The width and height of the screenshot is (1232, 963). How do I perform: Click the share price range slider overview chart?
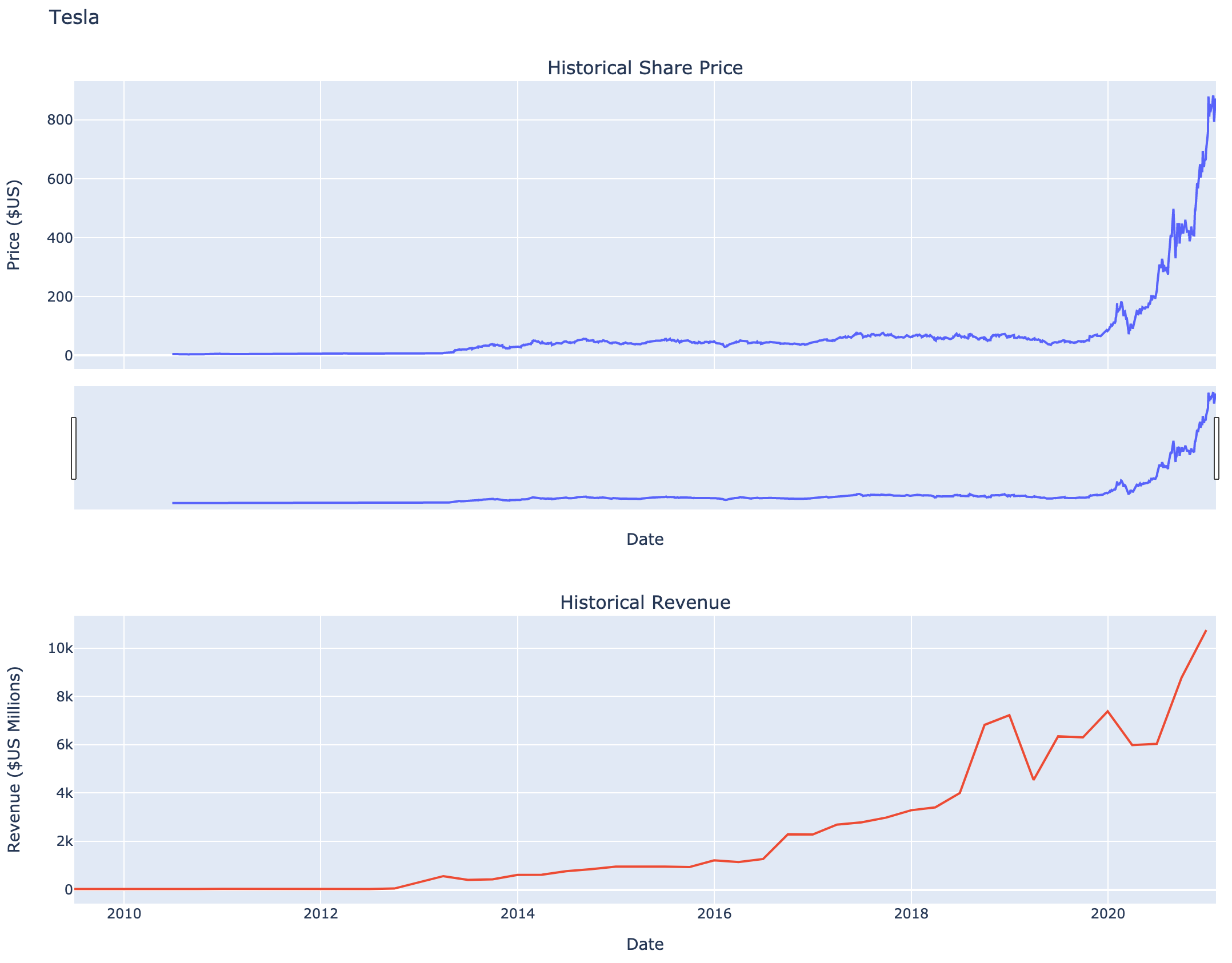tap(645, 448)
